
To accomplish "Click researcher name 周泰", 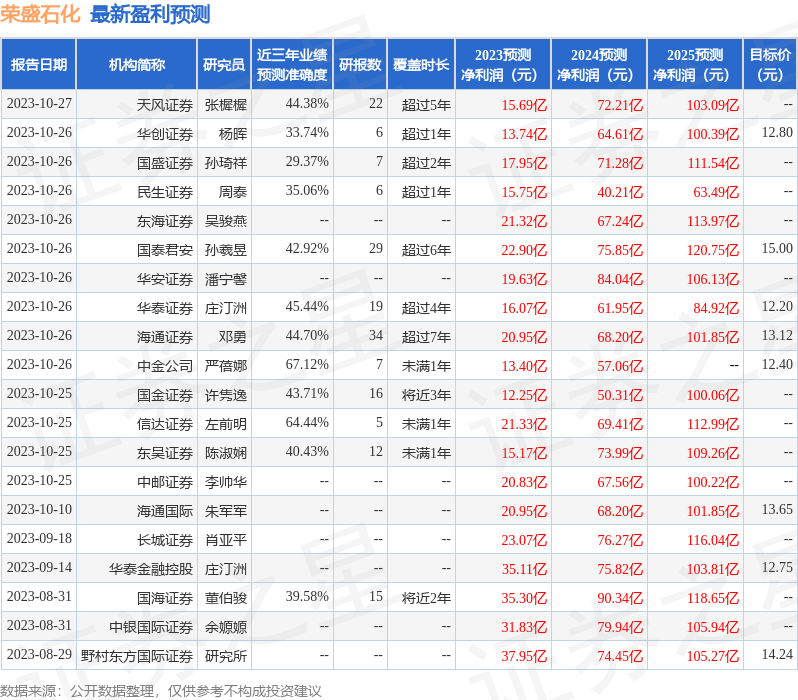I will point(233,192).
